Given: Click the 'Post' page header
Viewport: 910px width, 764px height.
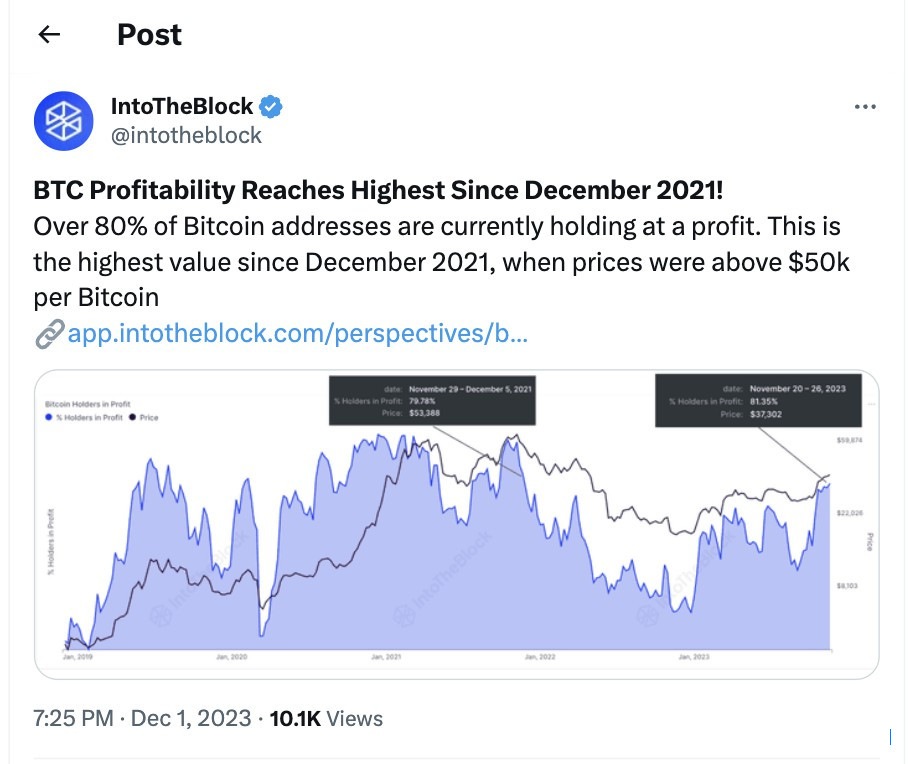Looking at the screenshot, I should 149,34.
